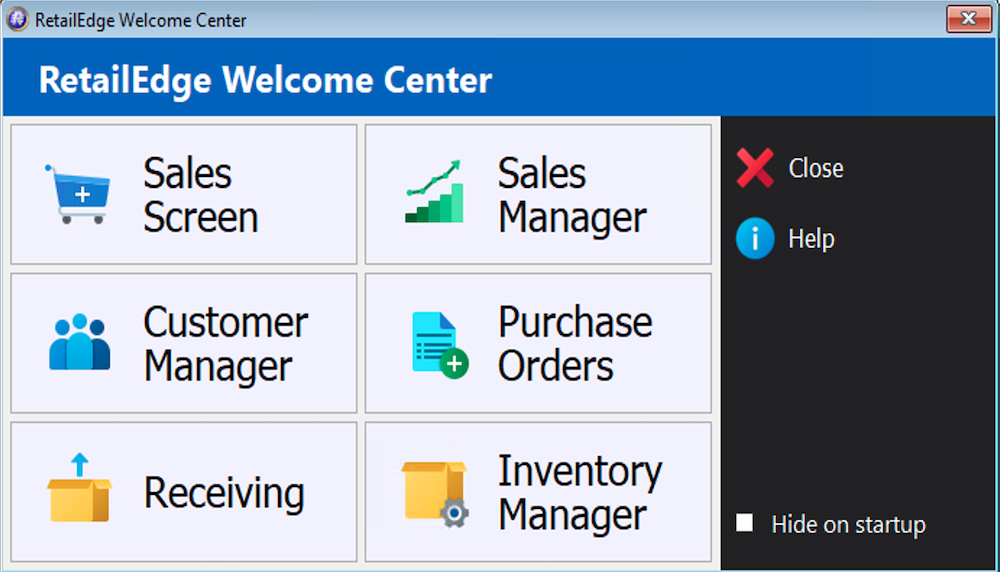Click the blue people group icon
Viewport: 1000px width, 572px height.
(79, 342)
